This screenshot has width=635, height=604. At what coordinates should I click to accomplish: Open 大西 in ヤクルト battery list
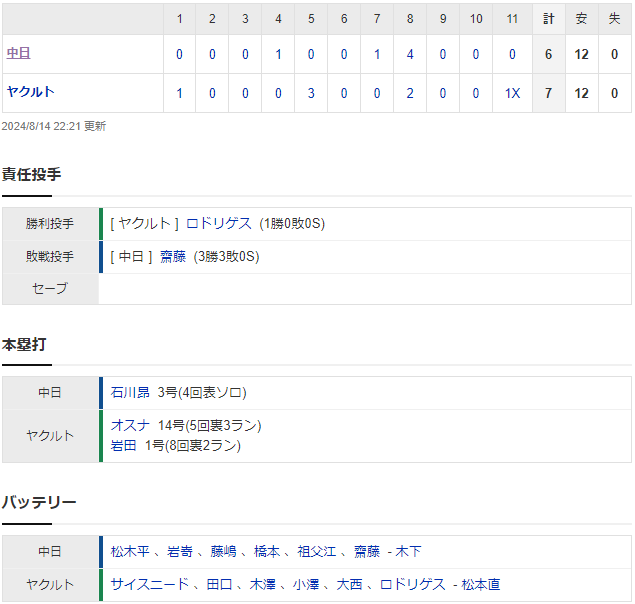click(349, 584)
